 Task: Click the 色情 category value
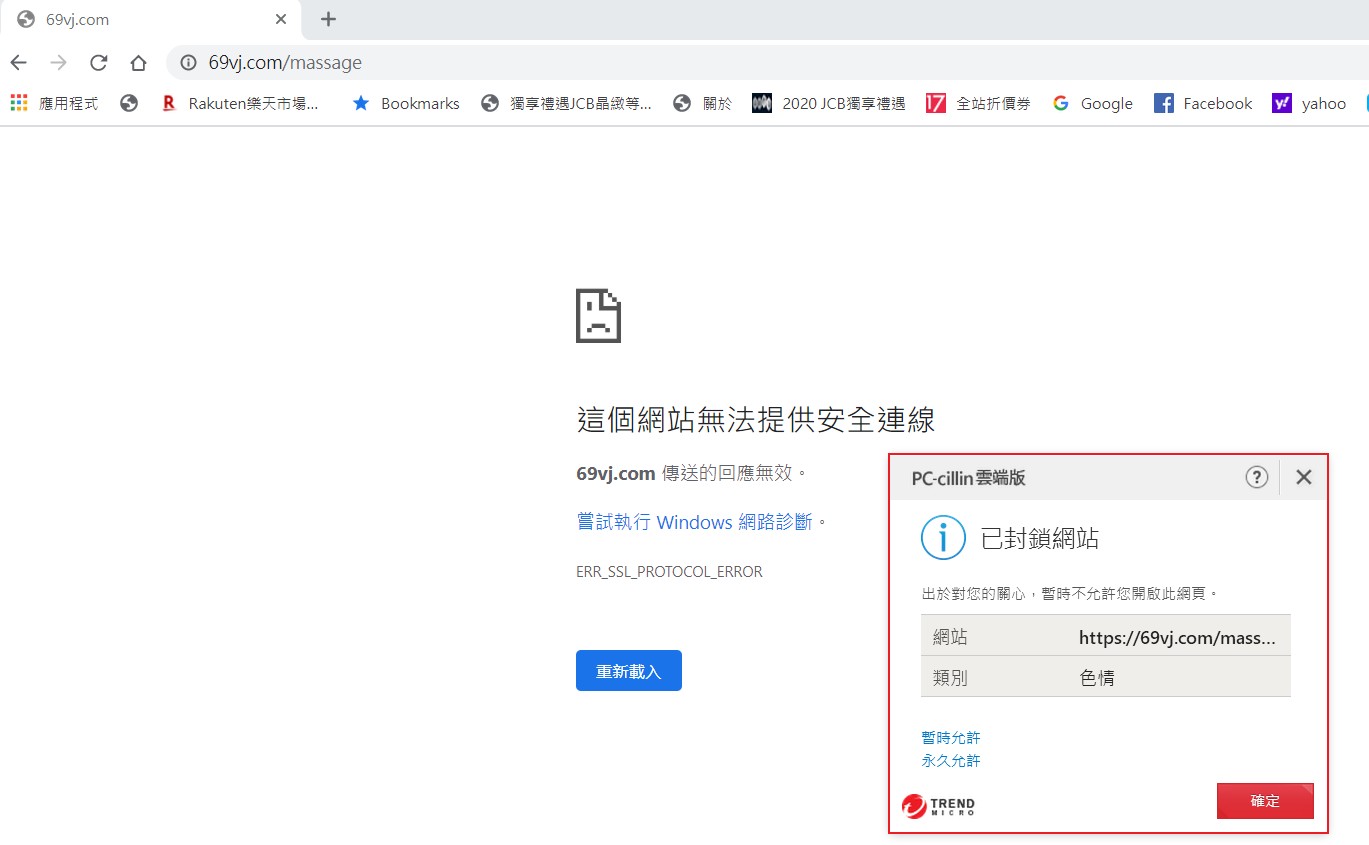pyautogui.click(x=1097, y=678)
